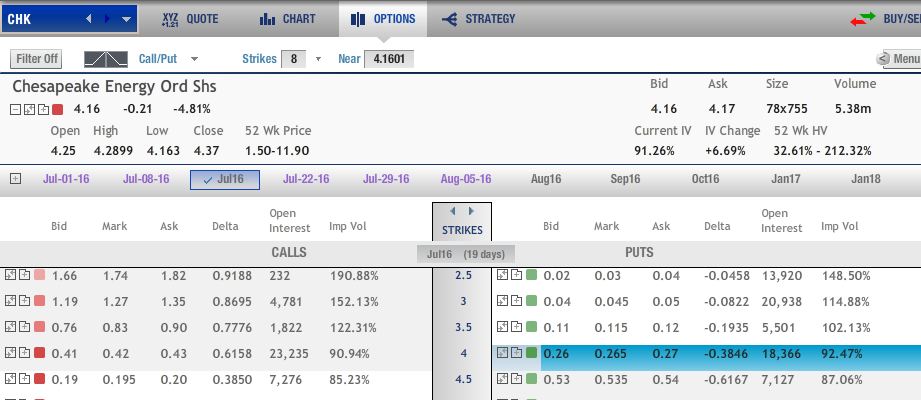921x400 pixels.
Task: Open chart icon for call with bid 0.76
Action: pyautogui.click(x=10, y=327)
